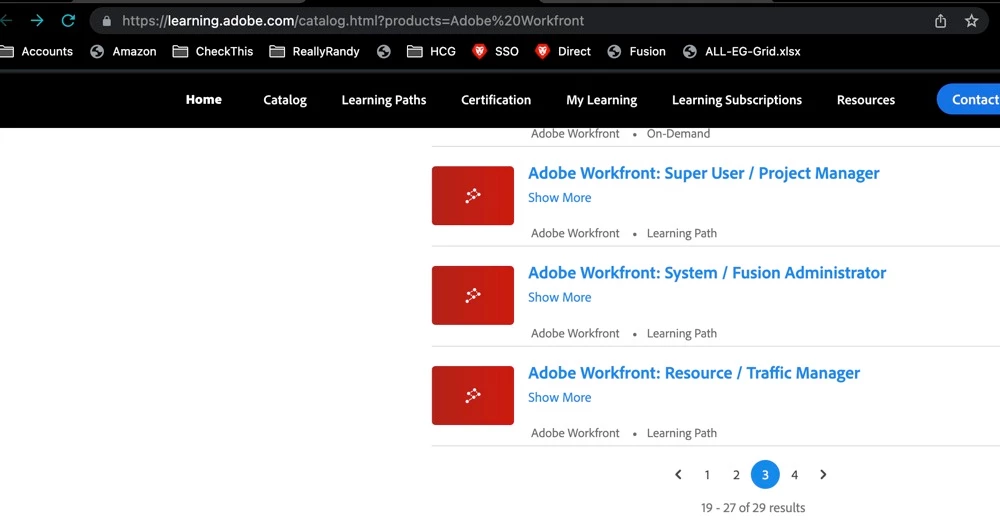Jump to results page 1

pos(707,475)
